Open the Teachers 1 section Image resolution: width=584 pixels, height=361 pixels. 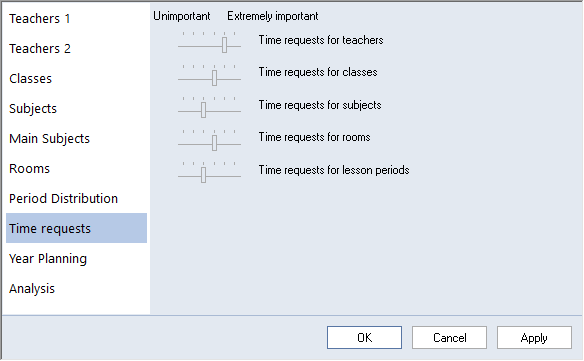(x=76, y=18)
